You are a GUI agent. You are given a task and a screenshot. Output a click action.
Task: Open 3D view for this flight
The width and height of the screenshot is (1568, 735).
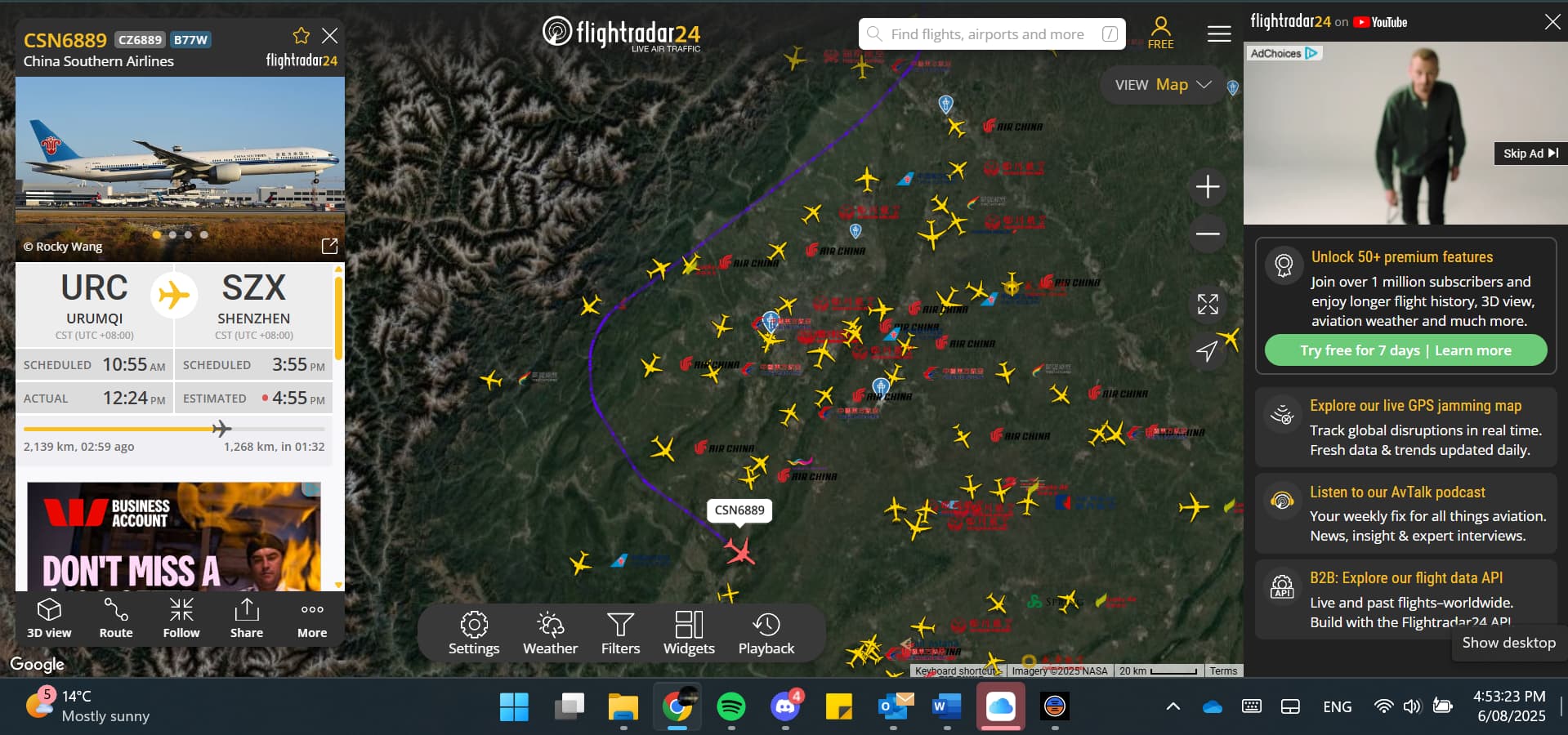coord(49,618)
